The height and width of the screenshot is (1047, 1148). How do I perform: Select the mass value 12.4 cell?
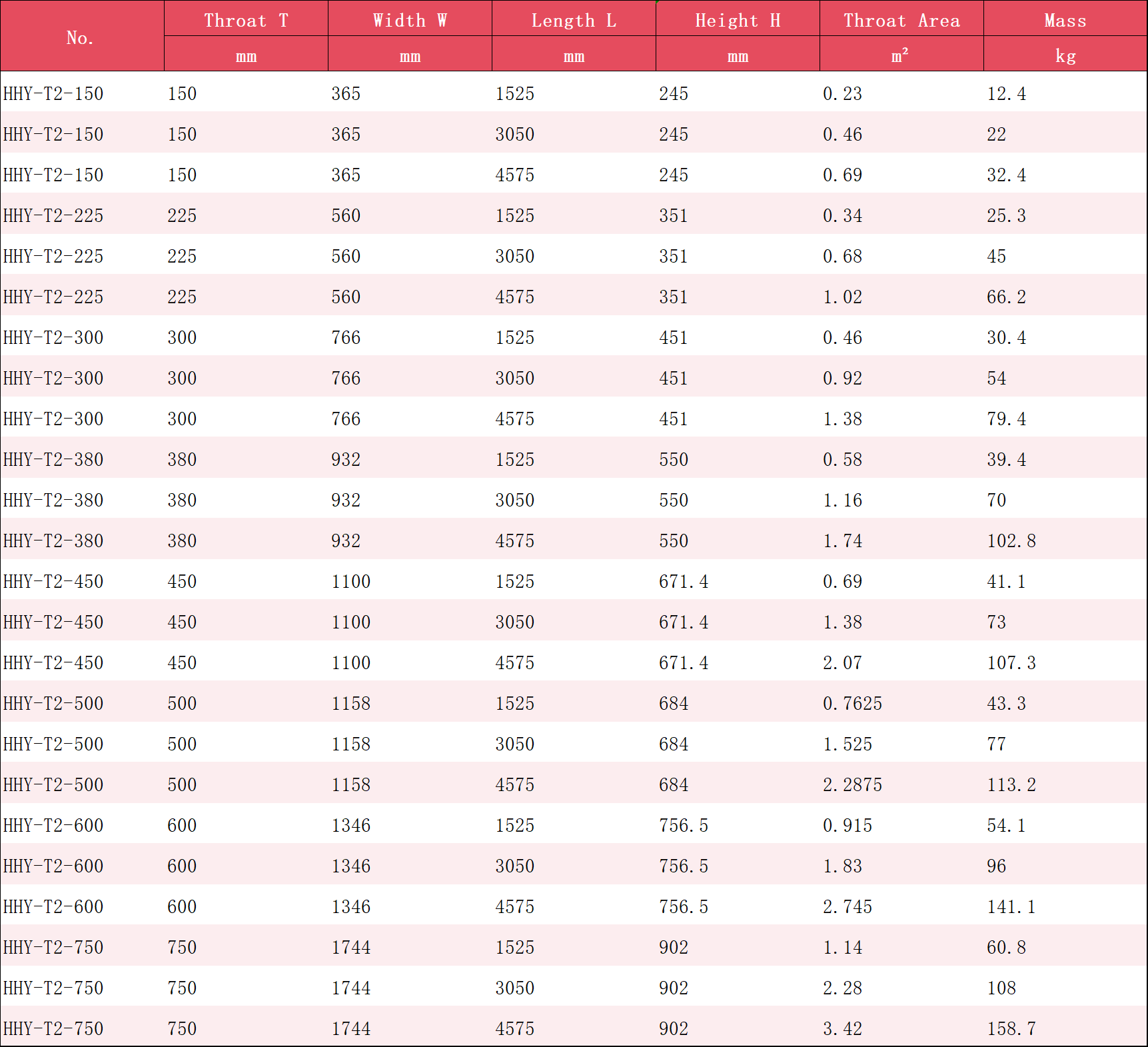(x=1006, y=94)
